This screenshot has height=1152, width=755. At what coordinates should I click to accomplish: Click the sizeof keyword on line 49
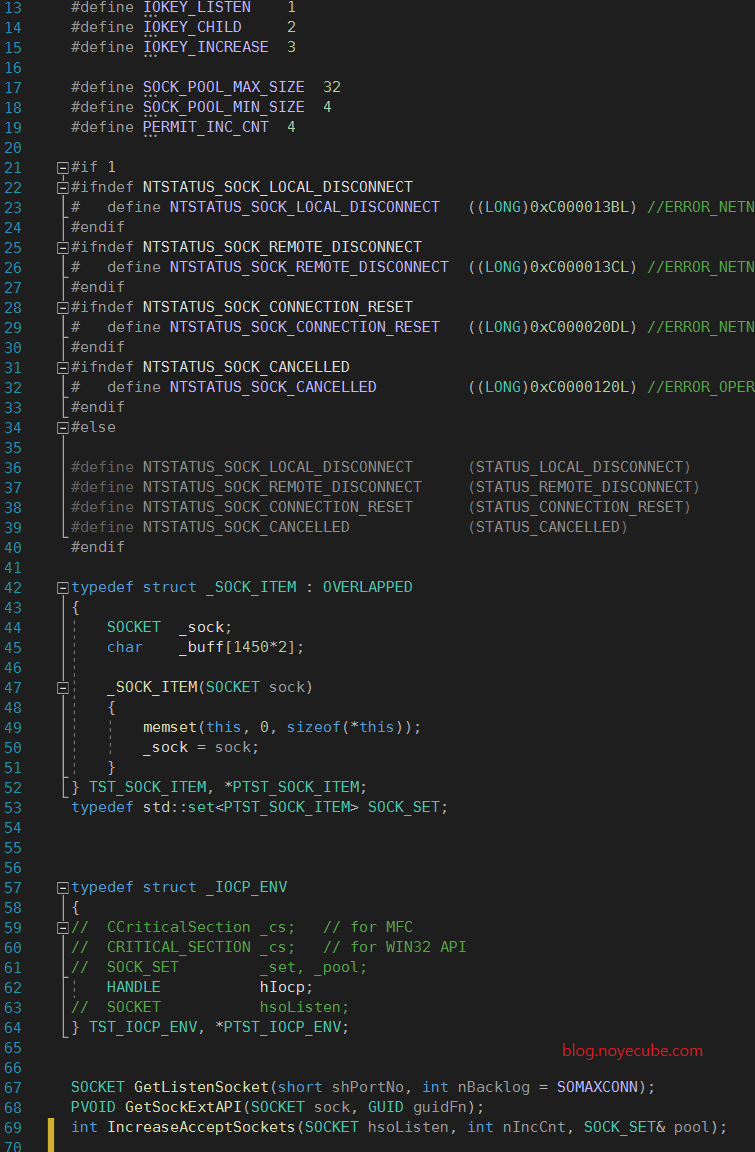coord(314,727)
